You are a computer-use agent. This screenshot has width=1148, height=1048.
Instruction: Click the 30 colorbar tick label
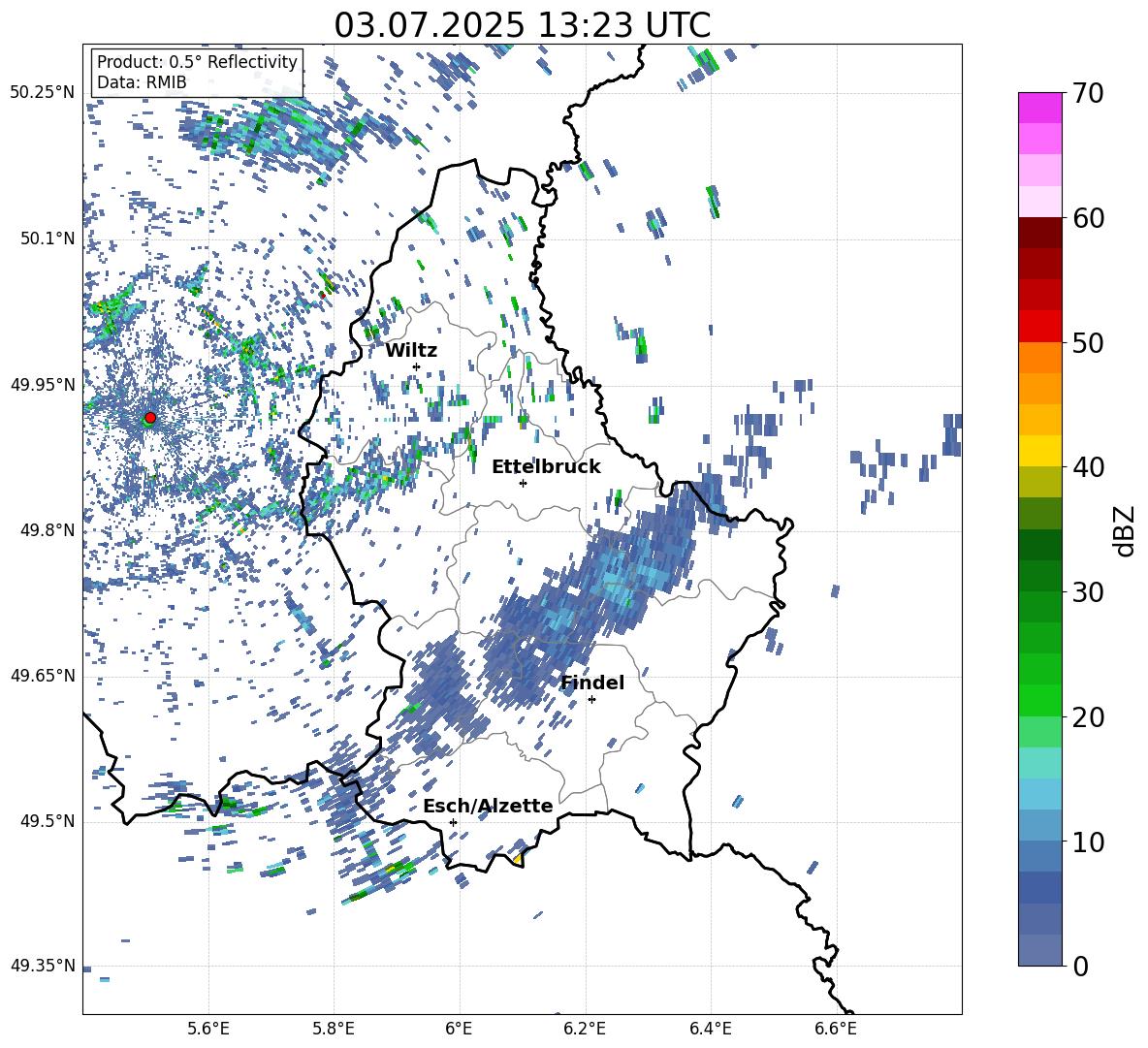click(1088, 592)
